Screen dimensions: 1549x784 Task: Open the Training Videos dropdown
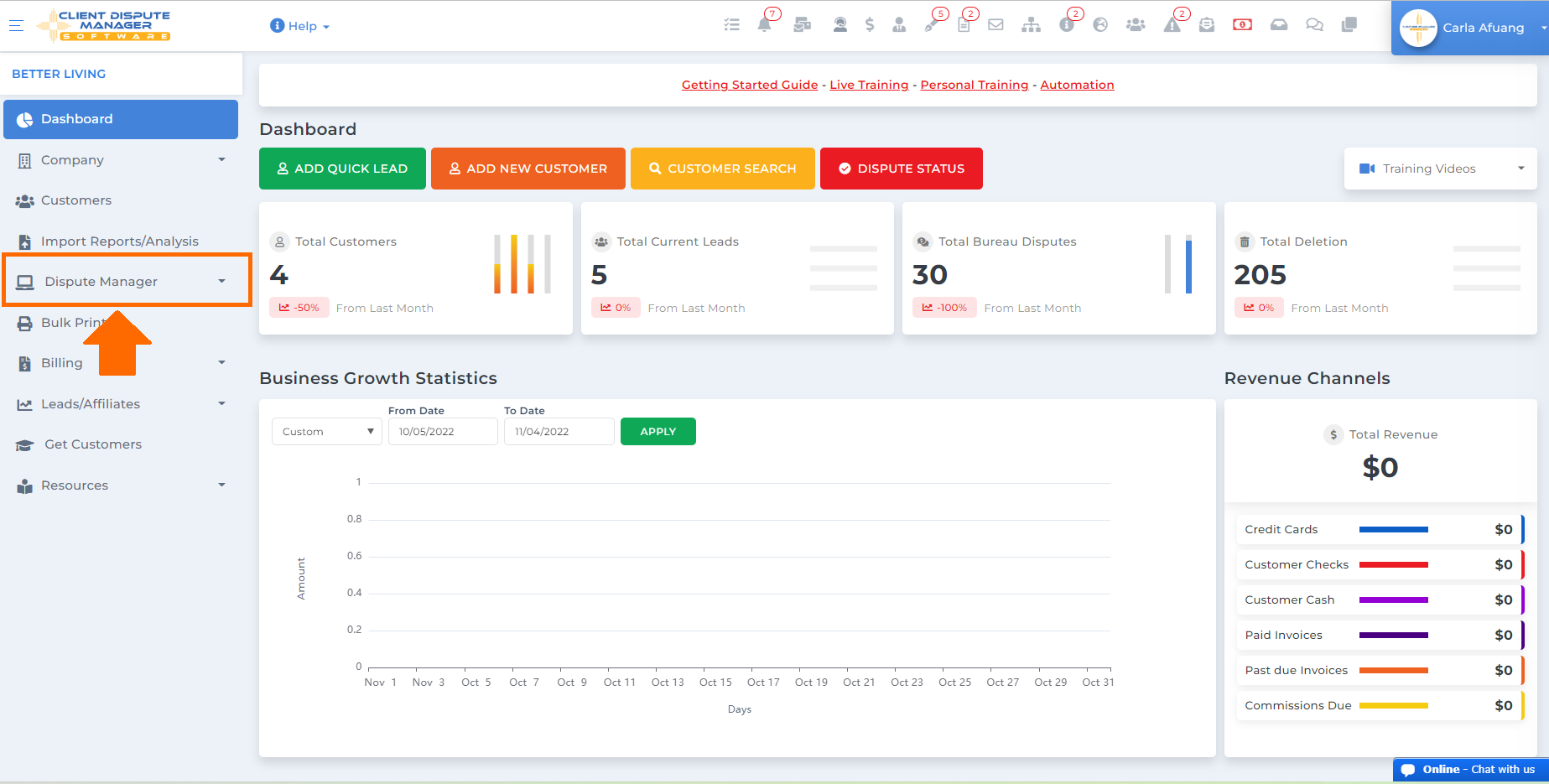[1441, 169]
